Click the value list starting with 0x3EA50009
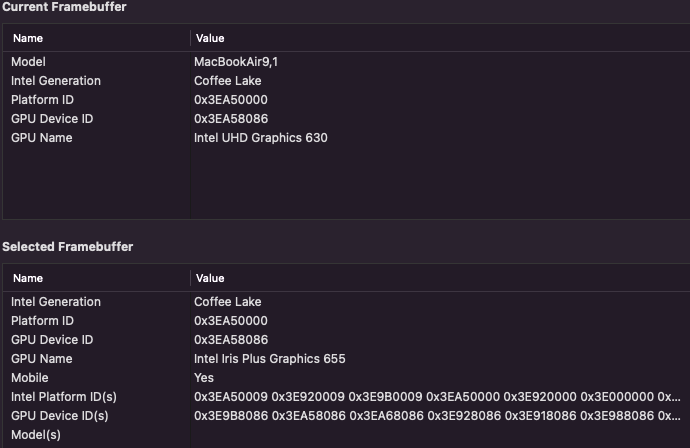Screen dimensions: 690x448 pyautogui.click(x=437, y=397)
